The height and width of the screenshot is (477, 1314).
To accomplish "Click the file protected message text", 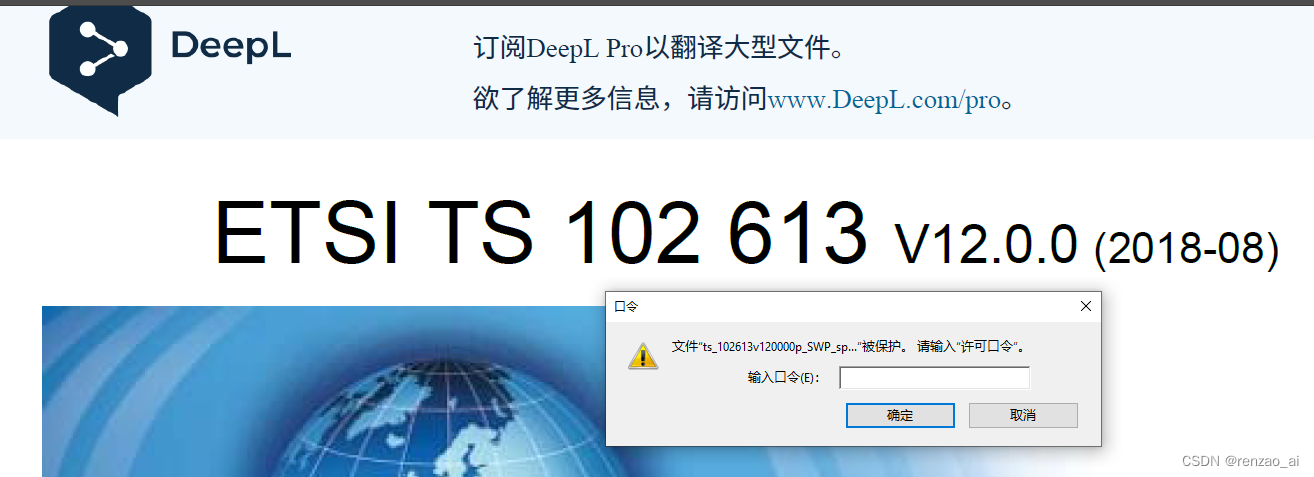I will pyautogui.click(x=852, y=347).
